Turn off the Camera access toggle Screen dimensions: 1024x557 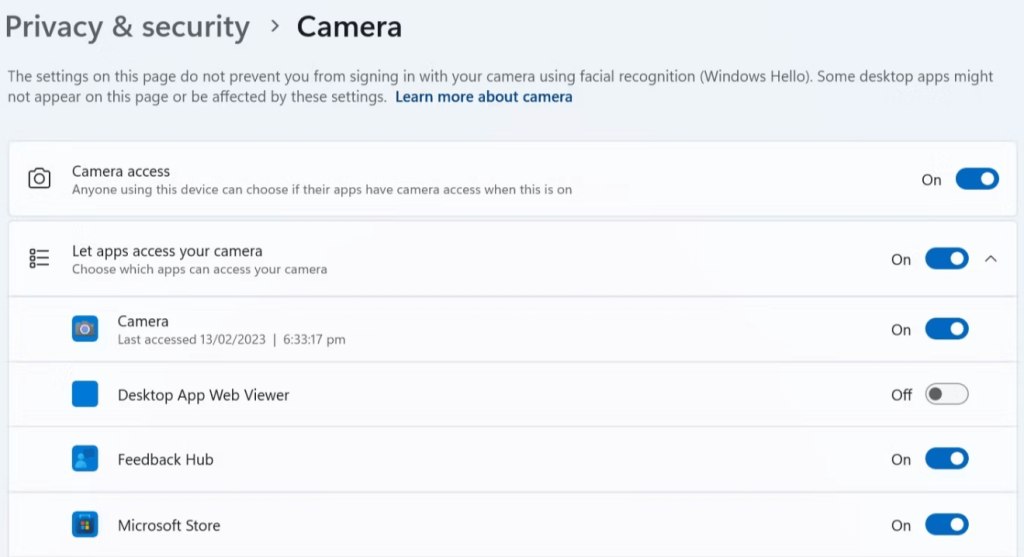tap(976, 179)
